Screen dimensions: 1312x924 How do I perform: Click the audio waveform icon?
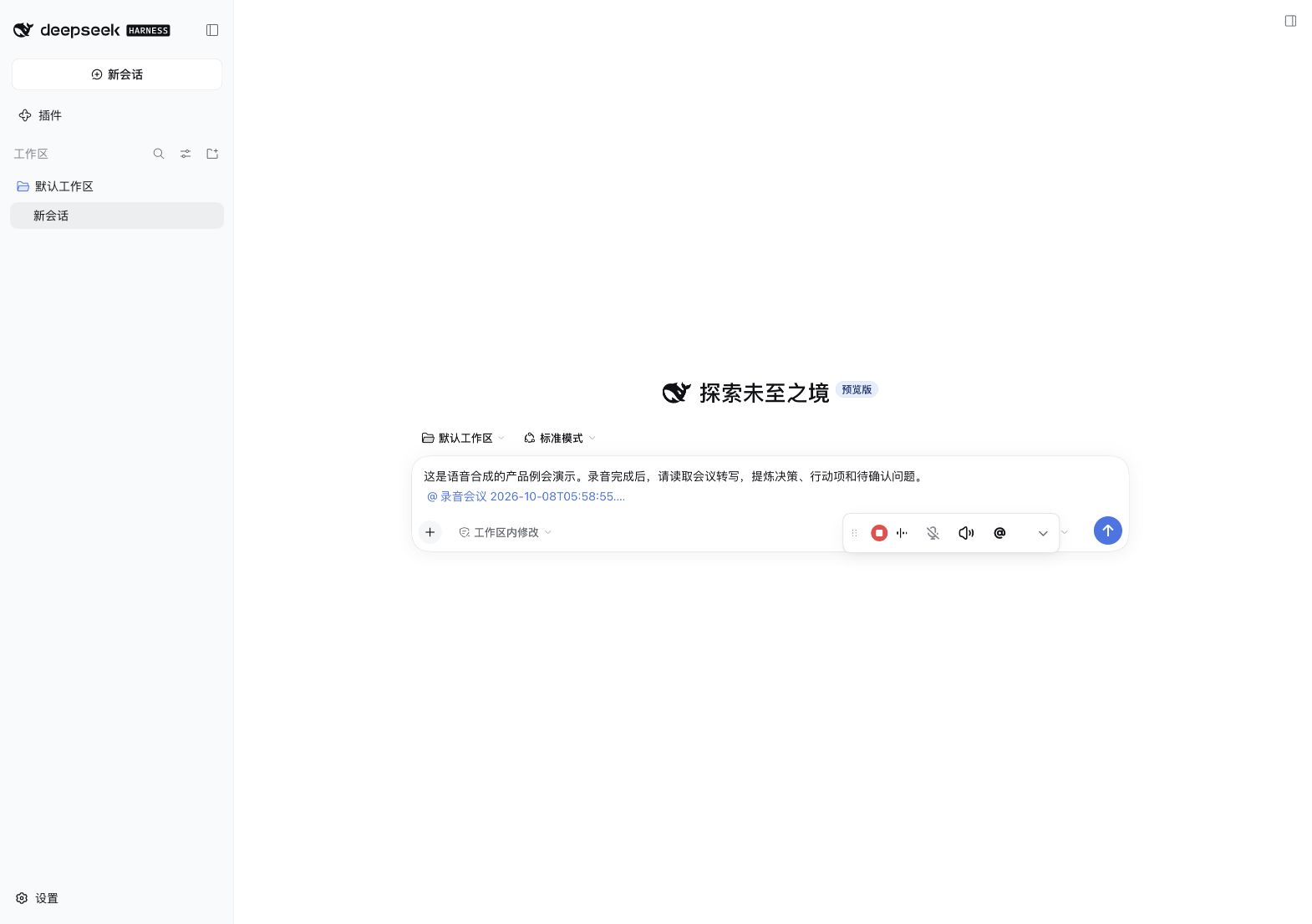[903, 533]
